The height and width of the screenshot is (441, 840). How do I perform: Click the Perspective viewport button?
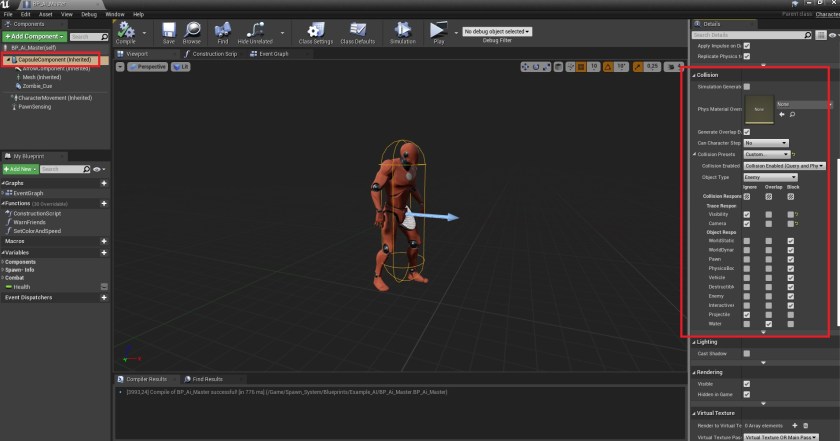pos(148,66)
